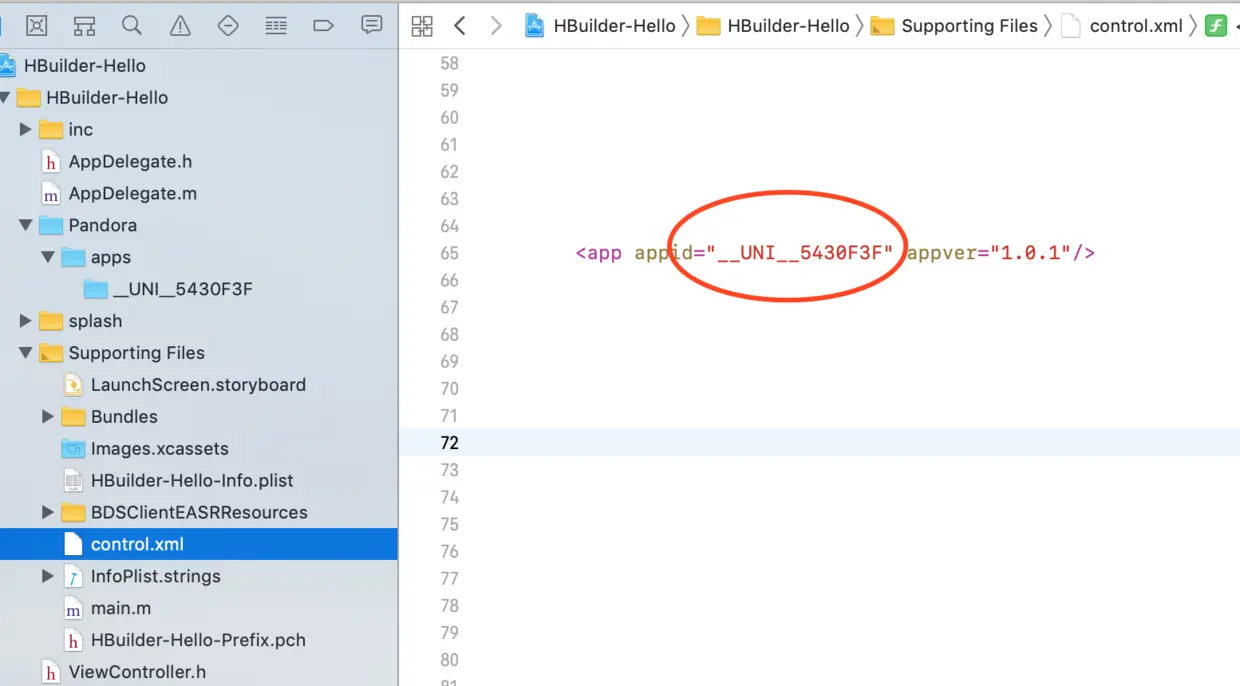Click the appver attribute name
The height and width of the screenshot is (686, 1240).
[941, 254]
